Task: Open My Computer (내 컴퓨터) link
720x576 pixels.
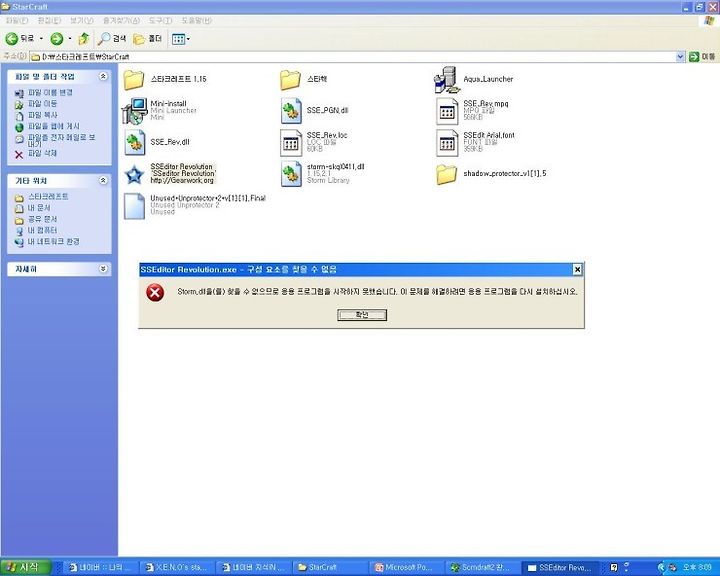Action: click(42, 230)
